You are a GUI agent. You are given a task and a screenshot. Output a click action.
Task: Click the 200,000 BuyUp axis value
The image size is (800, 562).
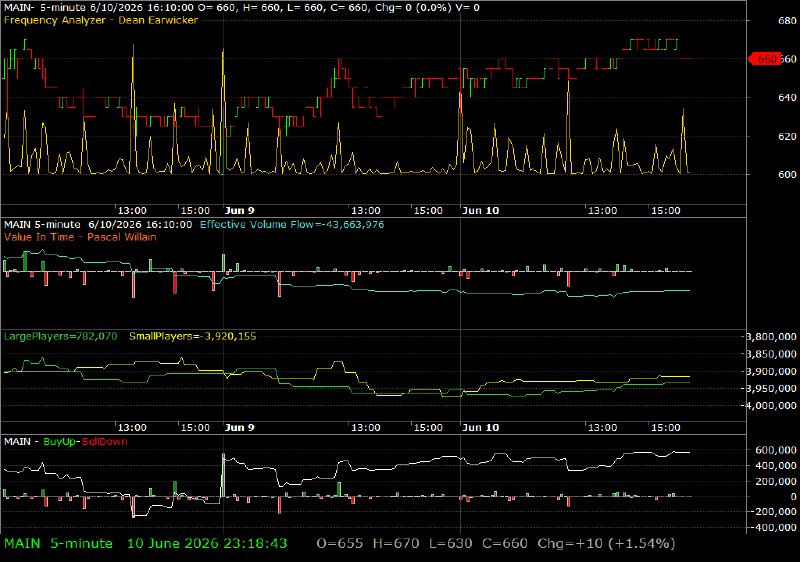coord(776,481)
